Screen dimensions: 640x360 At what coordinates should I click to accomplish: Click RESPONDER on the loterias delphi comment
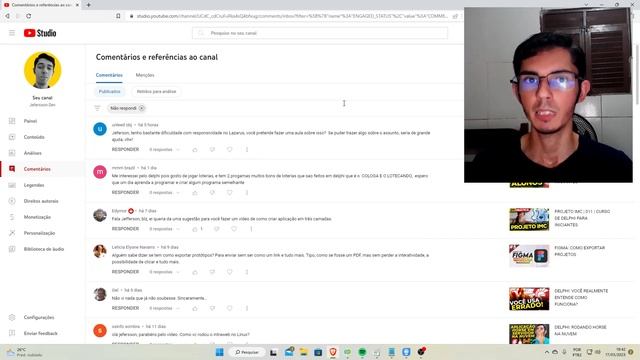[125, 192]
